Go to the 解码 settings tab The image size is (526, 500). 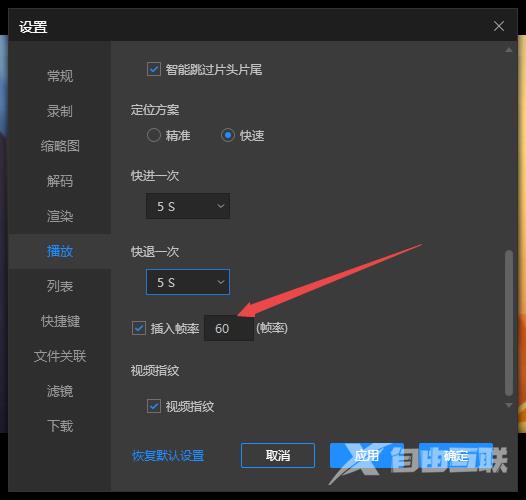click(60, 181)
